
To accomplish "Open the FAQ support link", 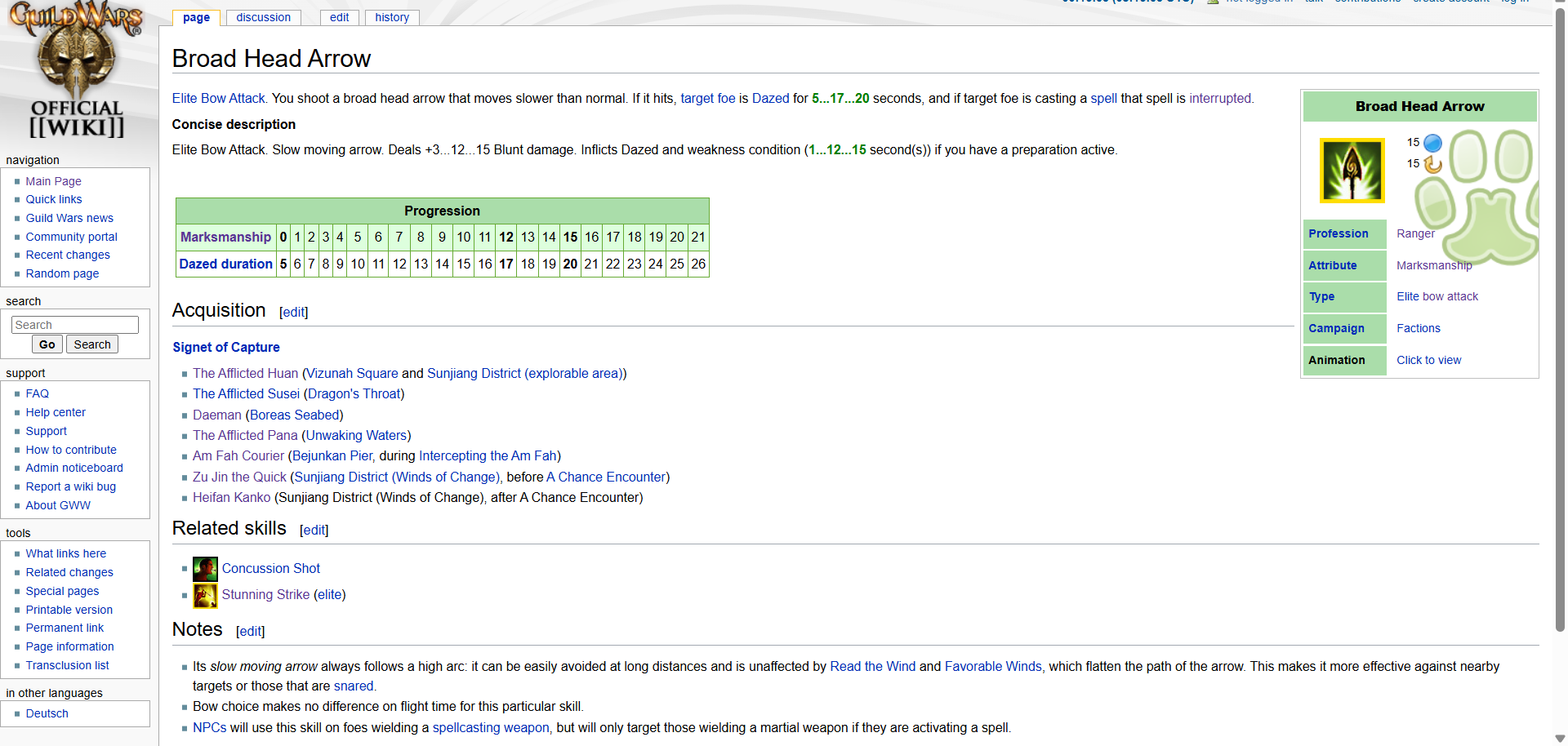I will coord(38,393).
